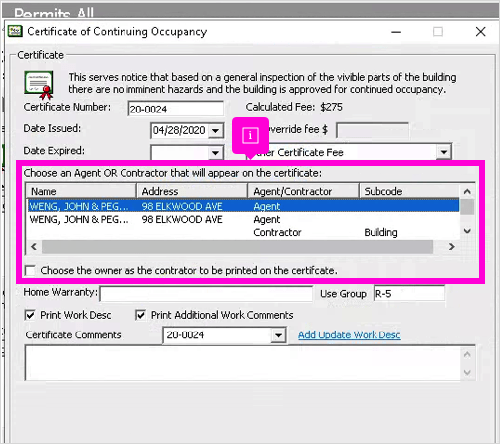500x444 pixels.
Task: Click the agent list horizontal scrollbar
Action: (237, 247)
